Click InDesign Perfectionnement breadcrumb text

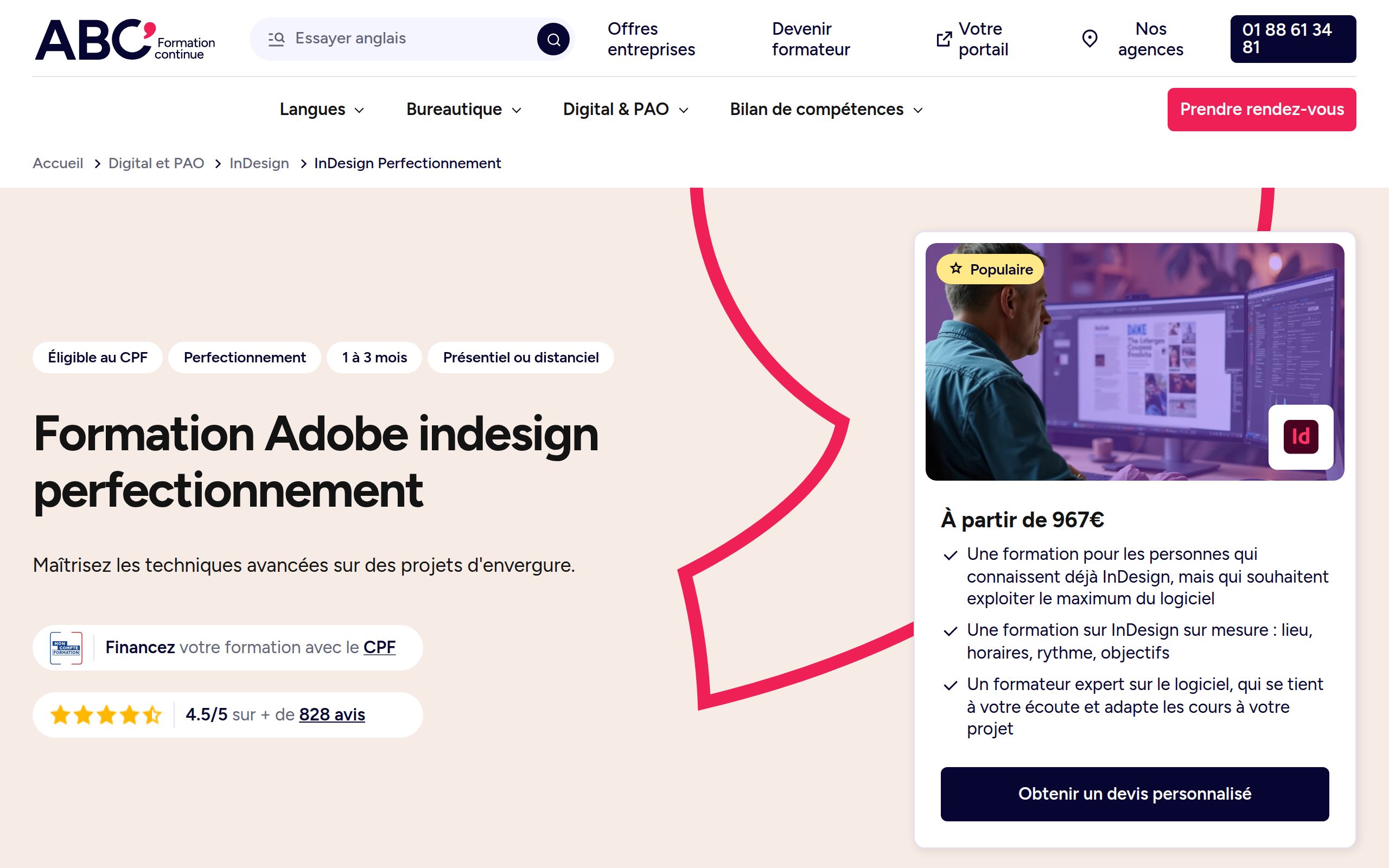407,163
